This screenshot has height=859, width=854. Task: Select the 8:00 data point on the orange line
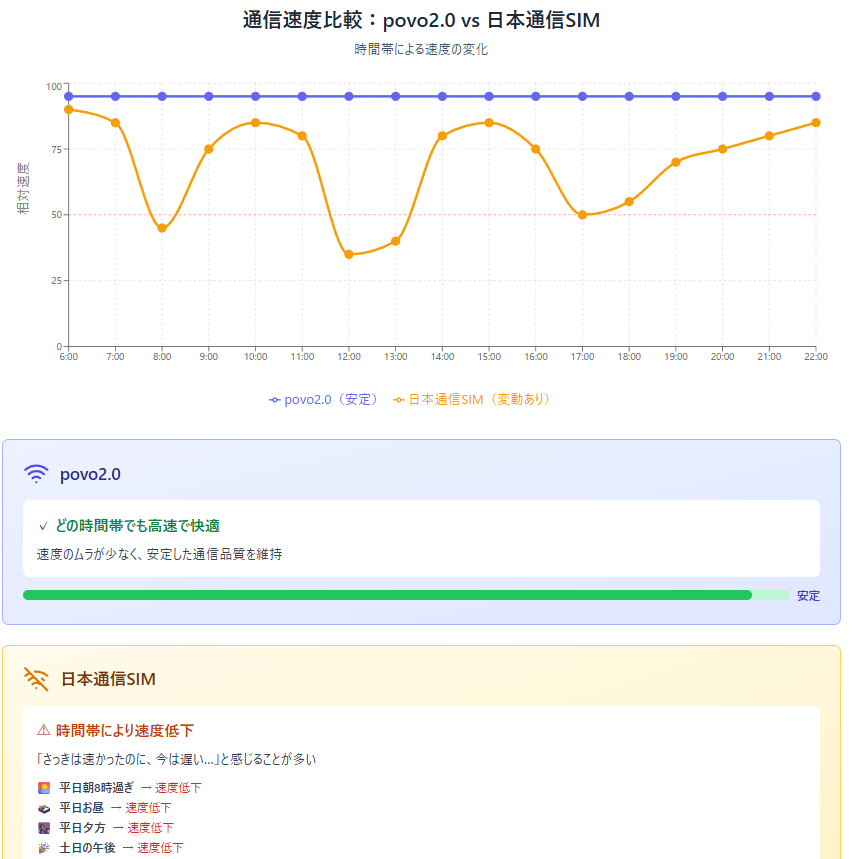(x=162, y=227)
